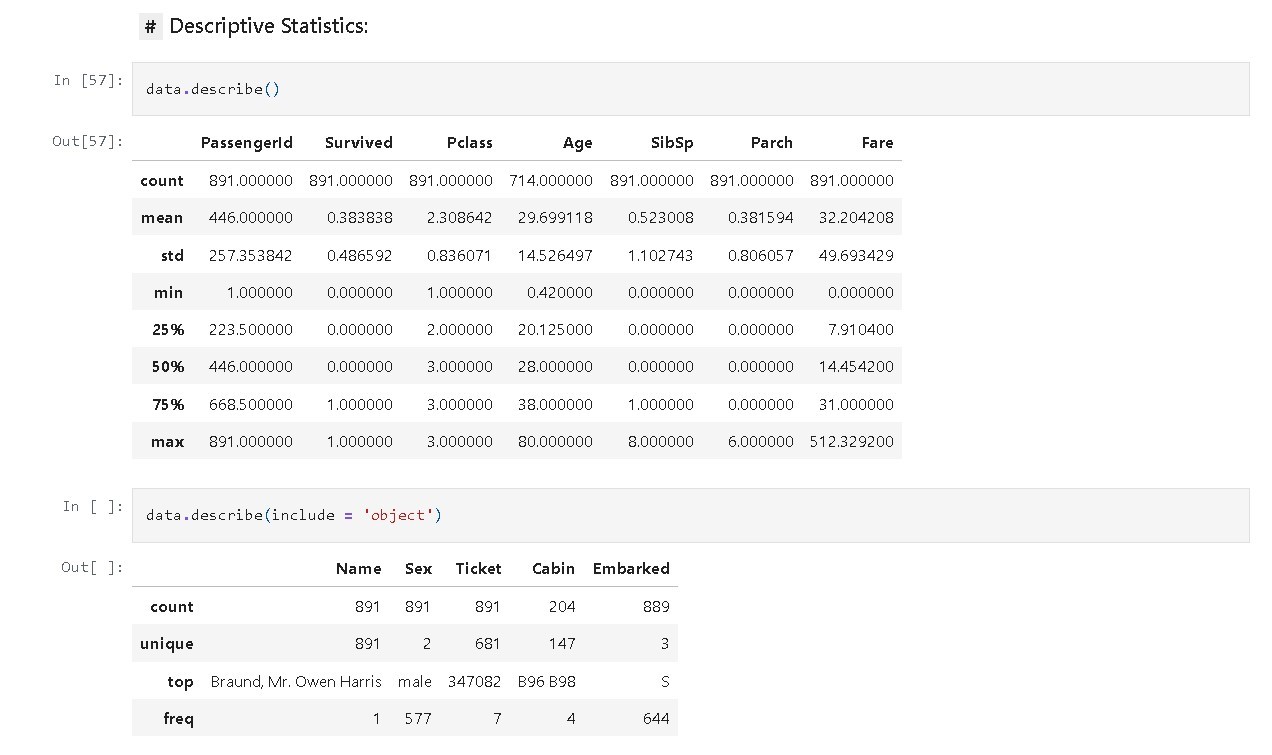Click the unique row label
This screenshot has width=1272, height=755.
[167, 644]
